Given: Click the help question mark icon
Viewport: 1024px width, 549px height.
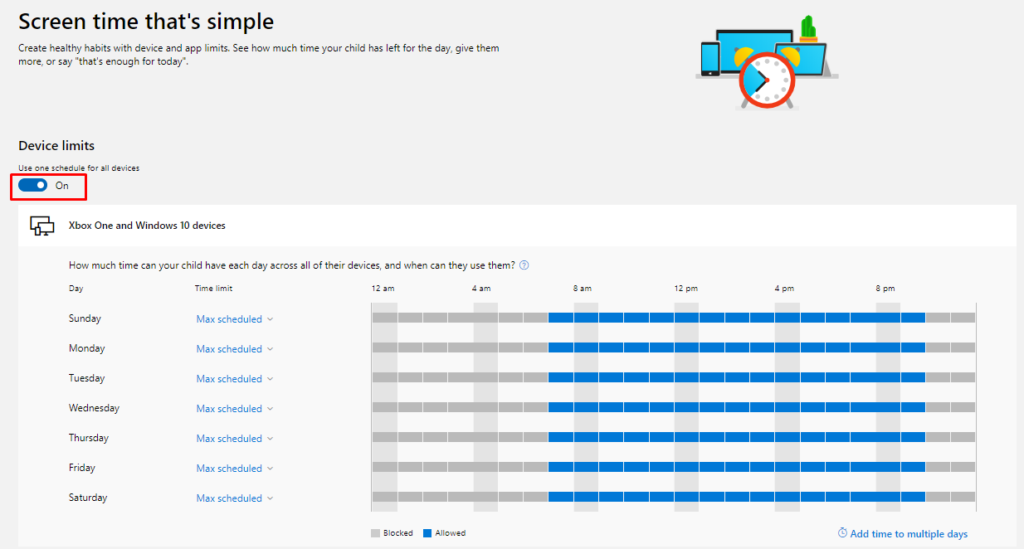Looking at the screenshot, I should pos(524,265).
